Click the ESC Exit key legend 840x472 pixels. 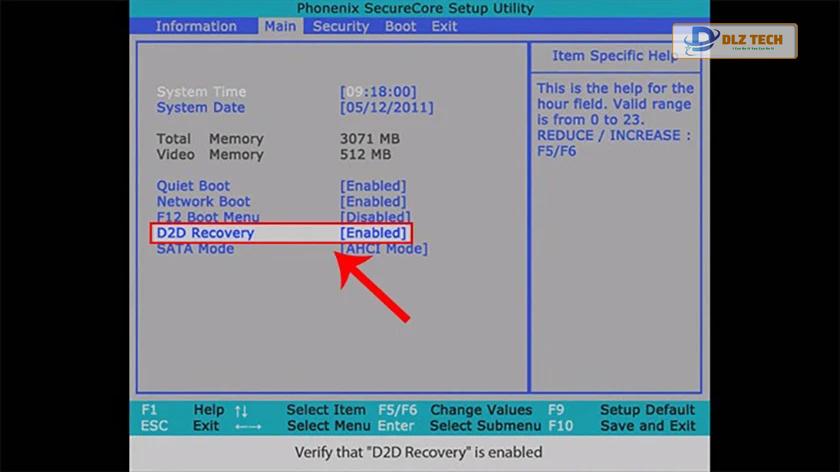coord(181,426)
